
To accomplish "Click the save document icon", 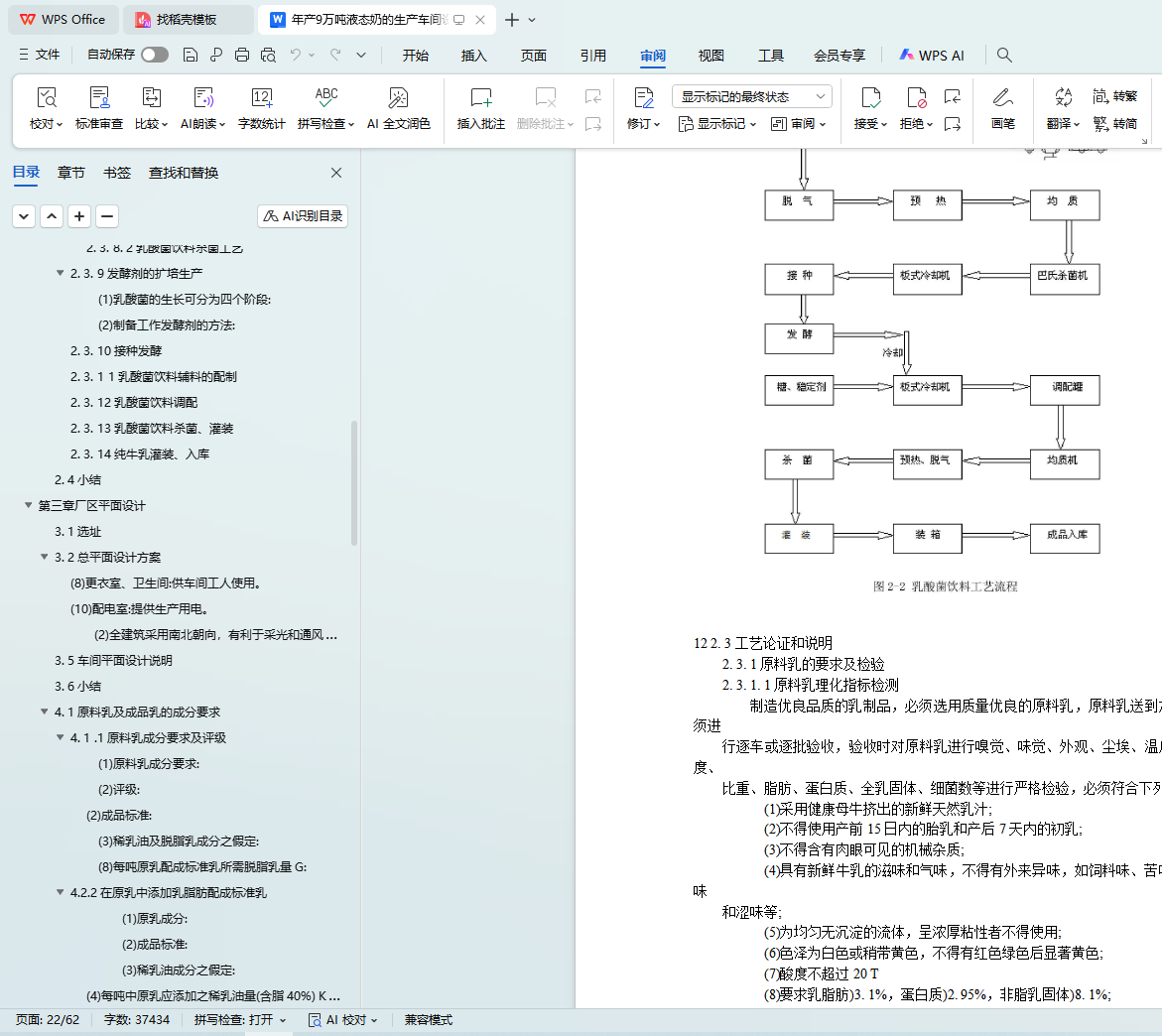I will [190, 55].
